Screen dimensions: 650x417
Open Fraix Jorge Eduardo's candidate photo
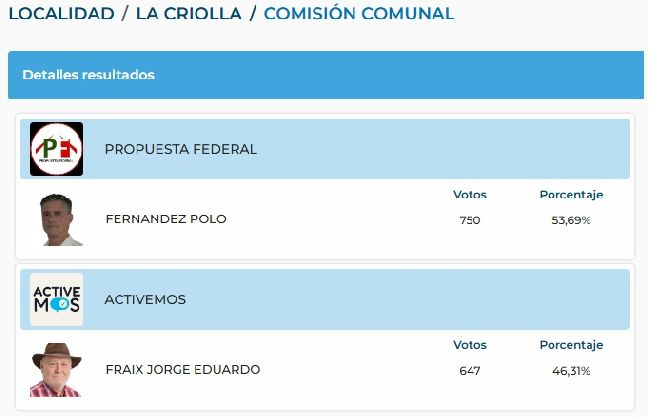click(x=56, y=370)
